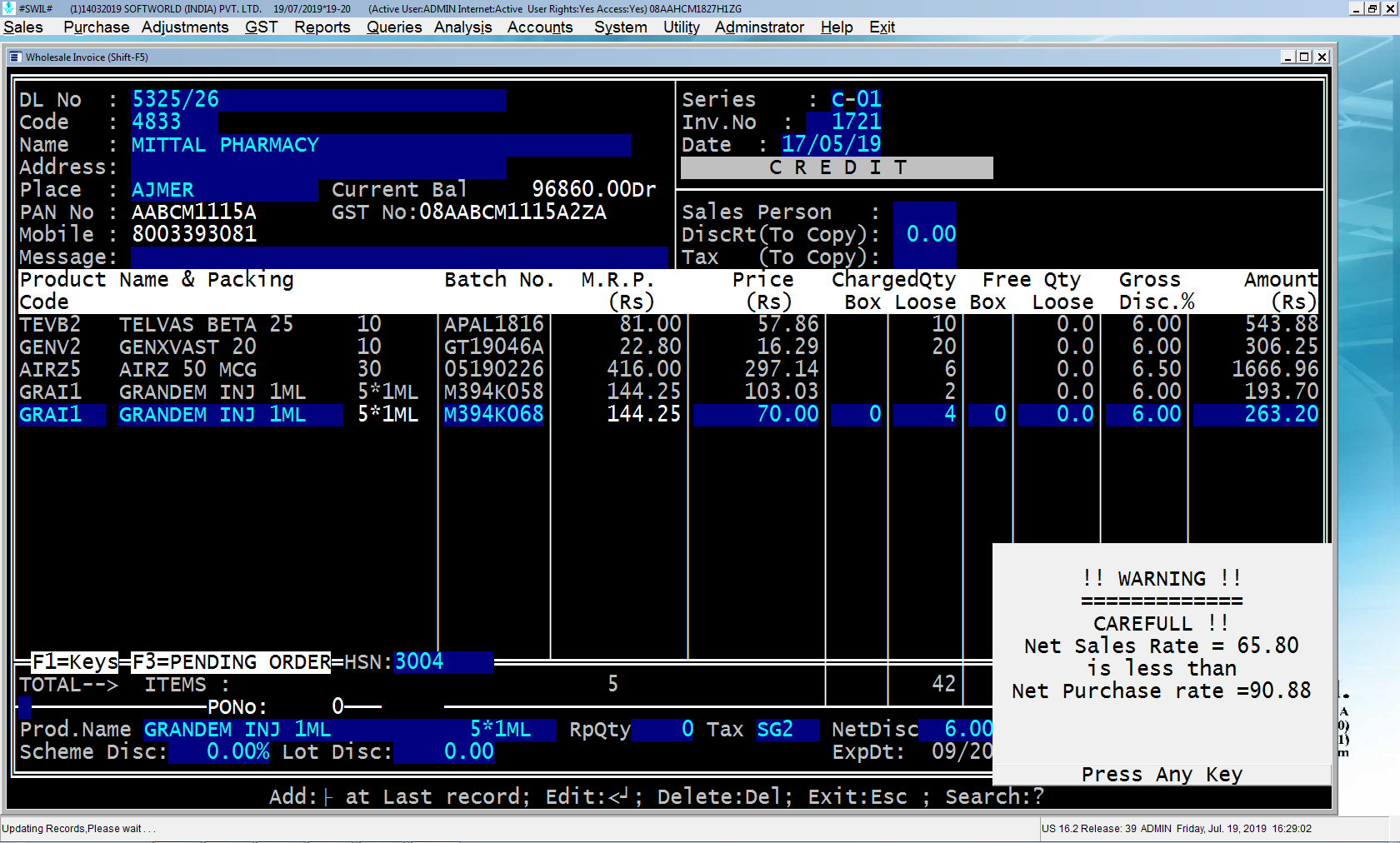1400x843 pixels.
Task: Click the NetDisc value 6.00
Action: [956, 730]
